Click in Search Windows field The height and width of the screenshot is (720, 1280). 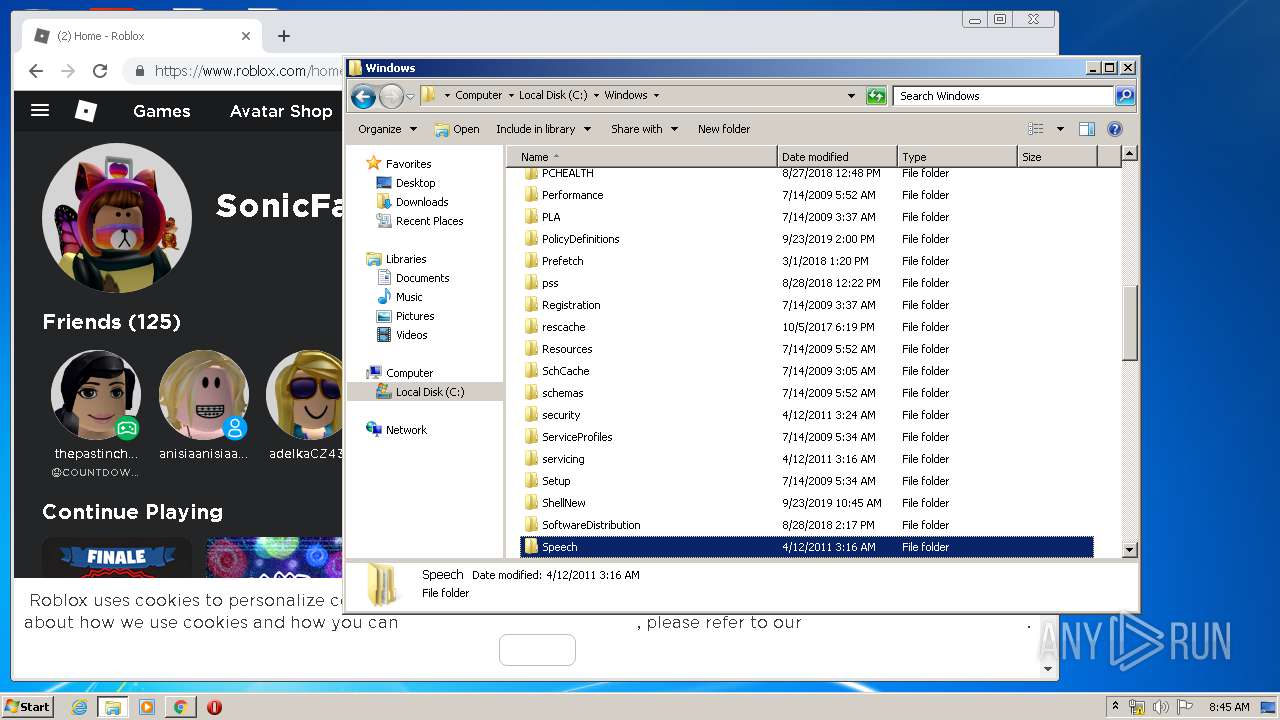point(1003,96)
